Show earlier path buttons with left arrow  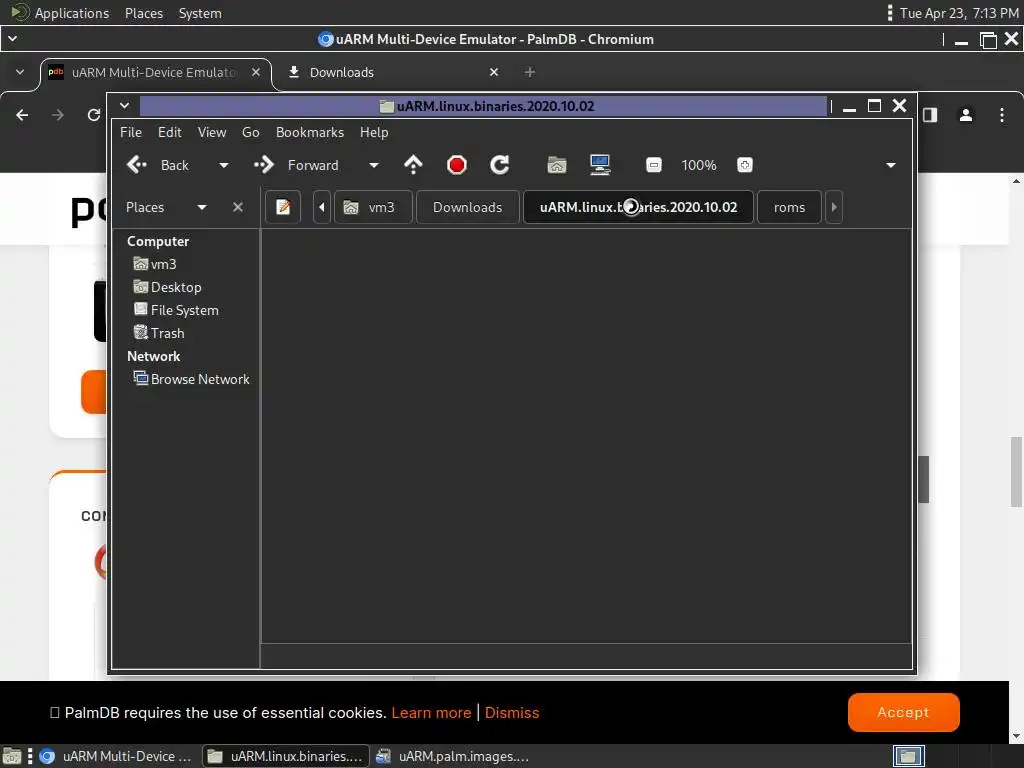[x=322, y=207]
